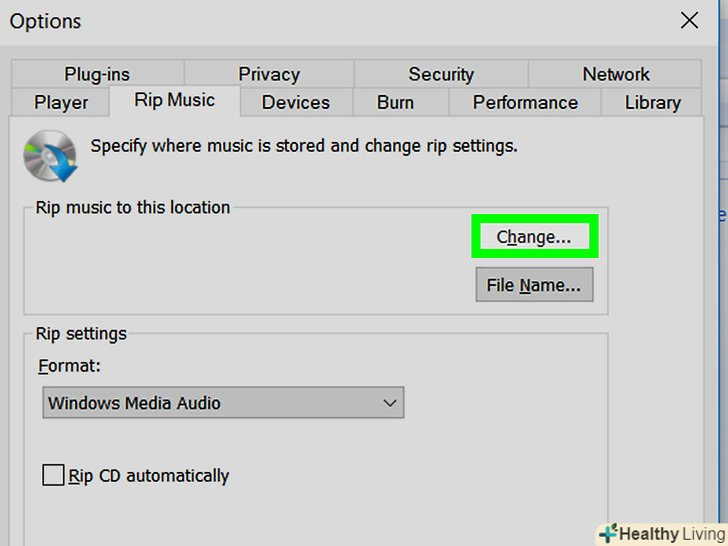Click the Healthy Living logo cross icon
This screenshot has width=728, height=546.
click(x=608, y=534)
